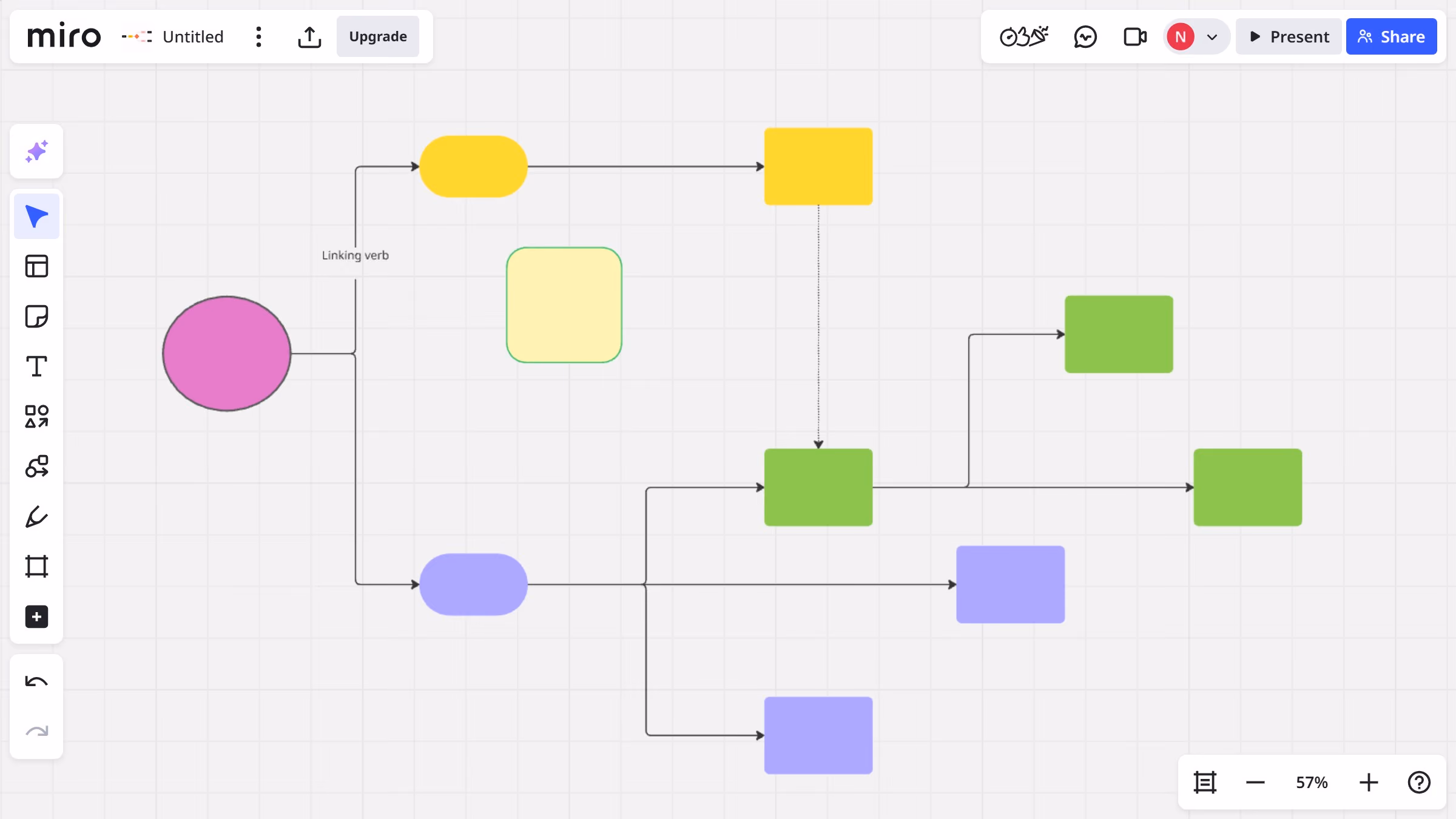Choose the Select cursor tool
1456x819 pixels.
coord(36,217)
